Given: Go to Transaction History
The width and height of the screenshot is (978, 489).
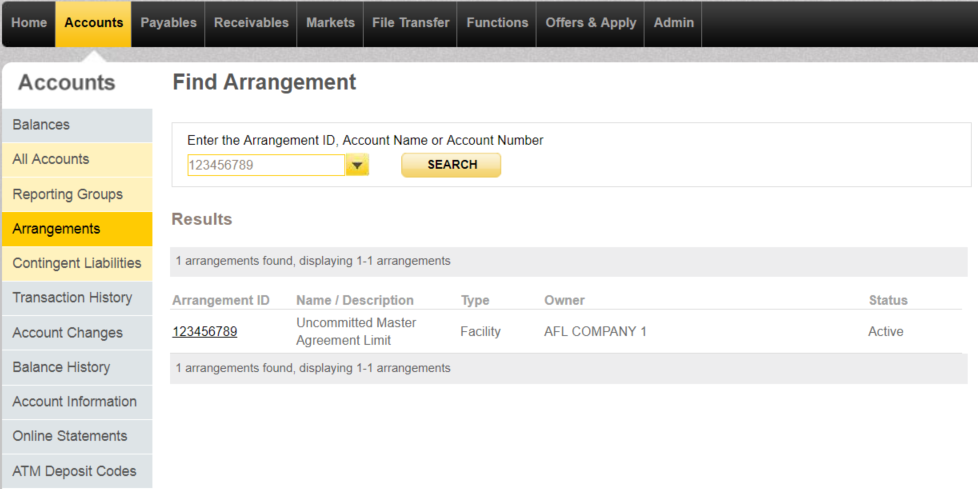Looking at the screenshot, I should 77,298.
